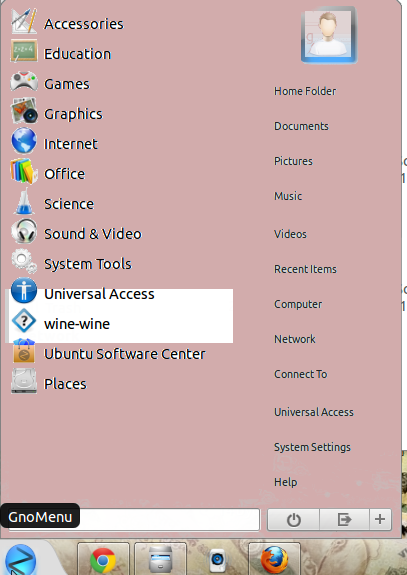Open right-column Universal Access

[x=314, y=412]
